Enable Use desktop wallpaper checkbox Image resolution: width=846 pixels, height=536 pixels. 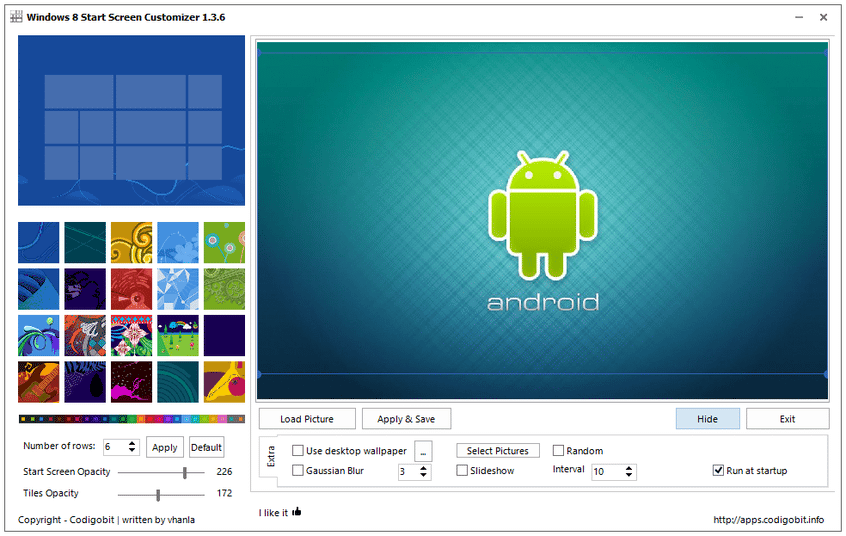click(298, 451)
